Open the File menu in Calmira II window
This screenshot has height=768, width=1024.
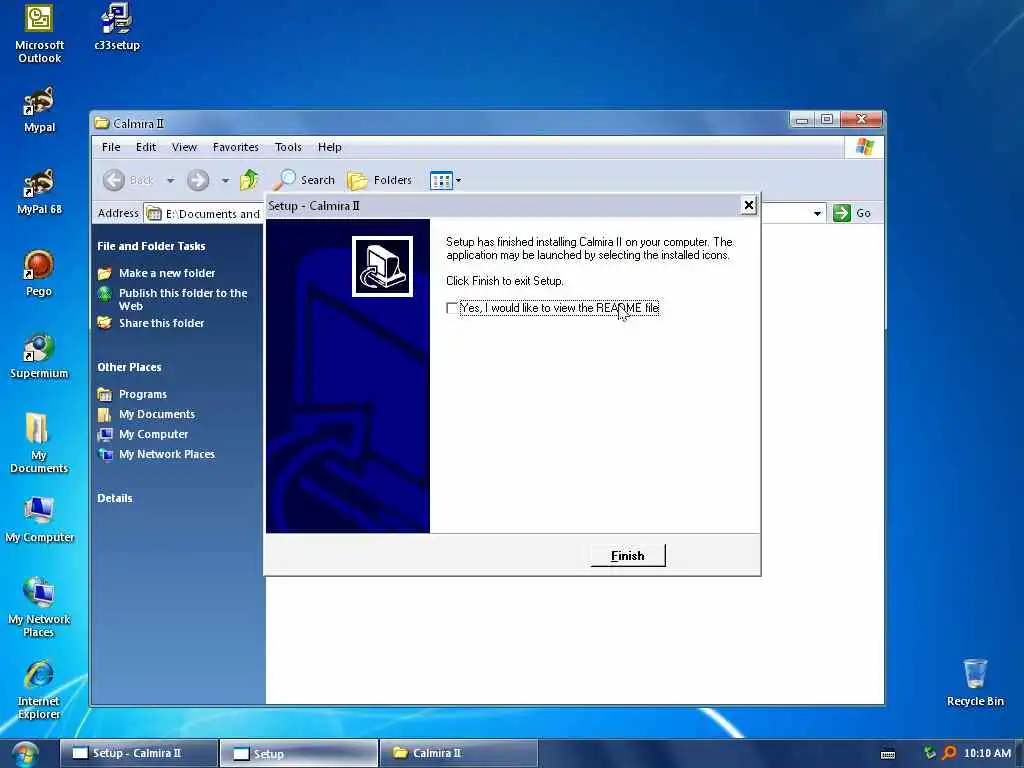tap(111, 147)
